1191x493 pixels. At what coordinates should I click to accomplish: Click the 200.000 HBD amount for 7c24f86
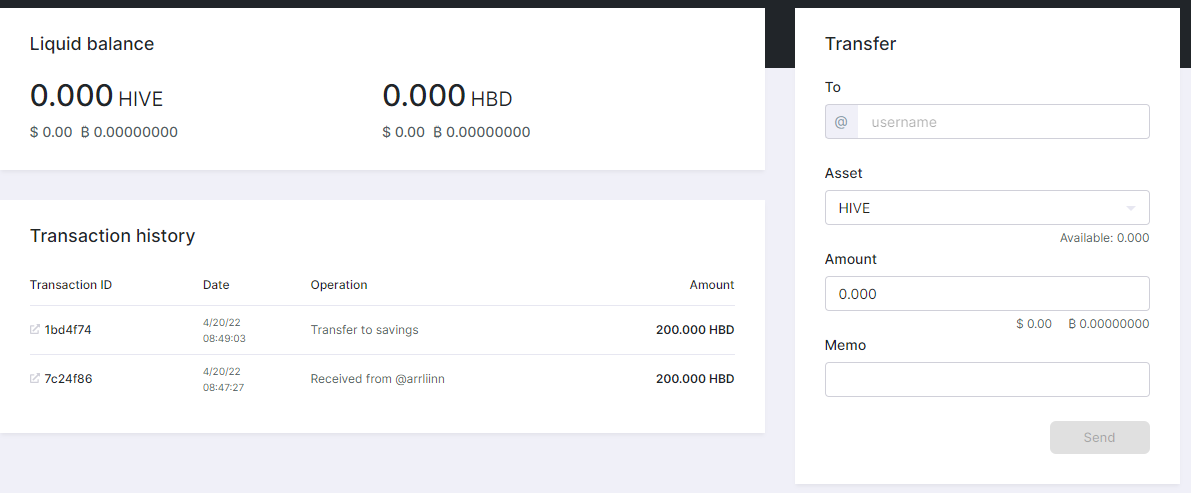click(x=695, y=378)
